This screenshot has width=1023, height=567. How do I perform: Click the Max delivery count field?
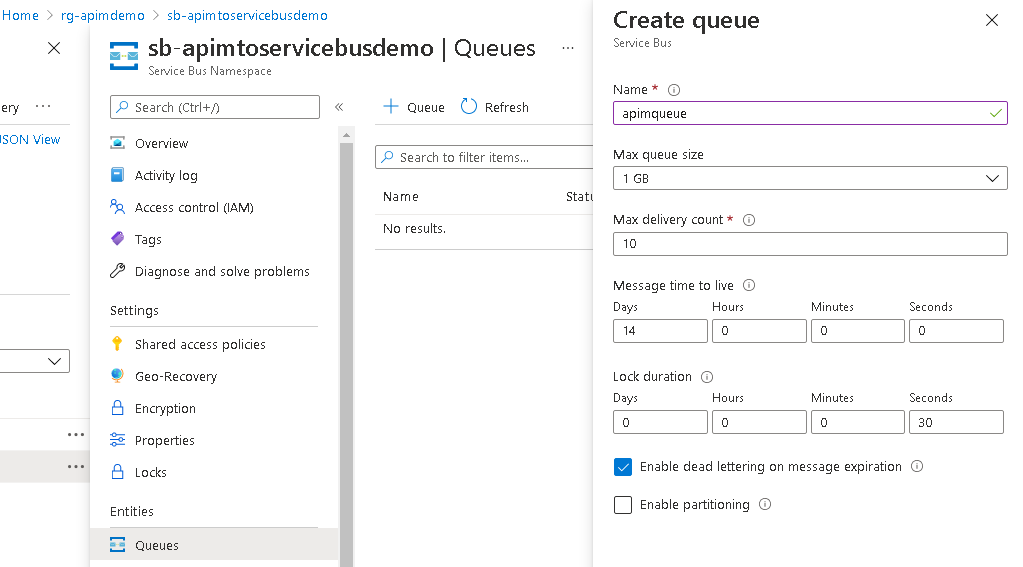[x=810, y=243]
